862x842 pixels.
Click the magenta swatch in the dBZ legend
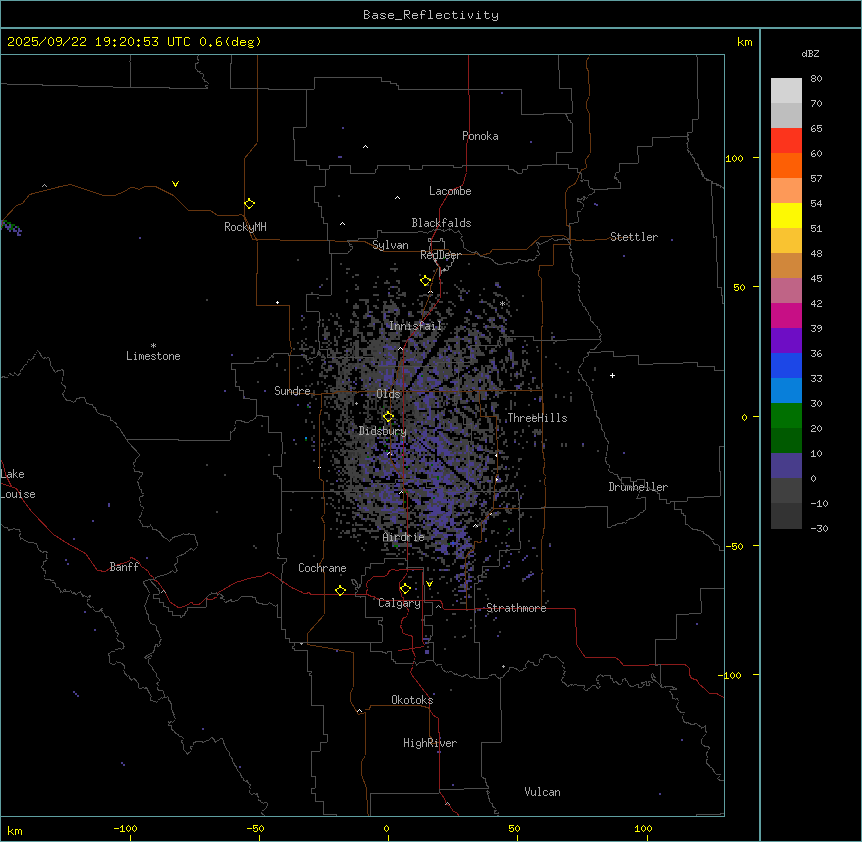click(x=786, y=315)
